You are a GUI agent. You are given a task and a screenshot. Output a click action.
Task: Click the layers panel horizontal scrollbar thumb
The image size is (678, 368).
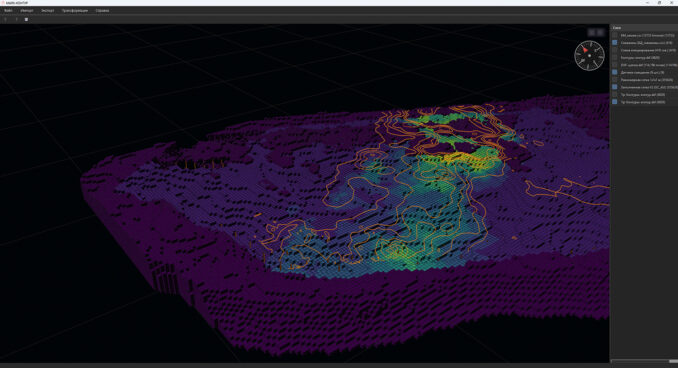[x=673, y=361]
